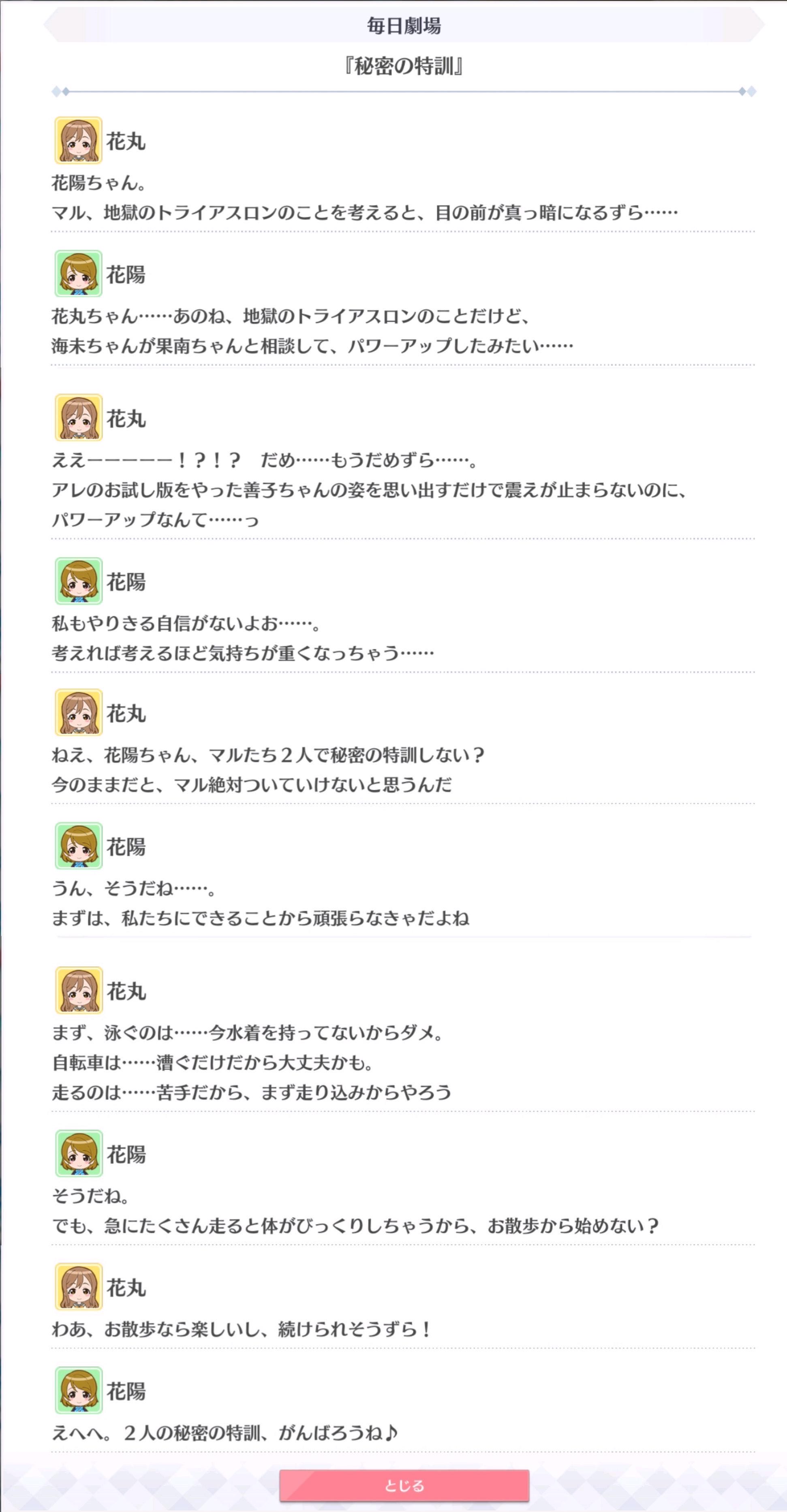Click the line えへへ。2人の秘密の特訓、がんばろうね♪
This screenshot has width=787, height=1512.
click(x=225, y=1433)
